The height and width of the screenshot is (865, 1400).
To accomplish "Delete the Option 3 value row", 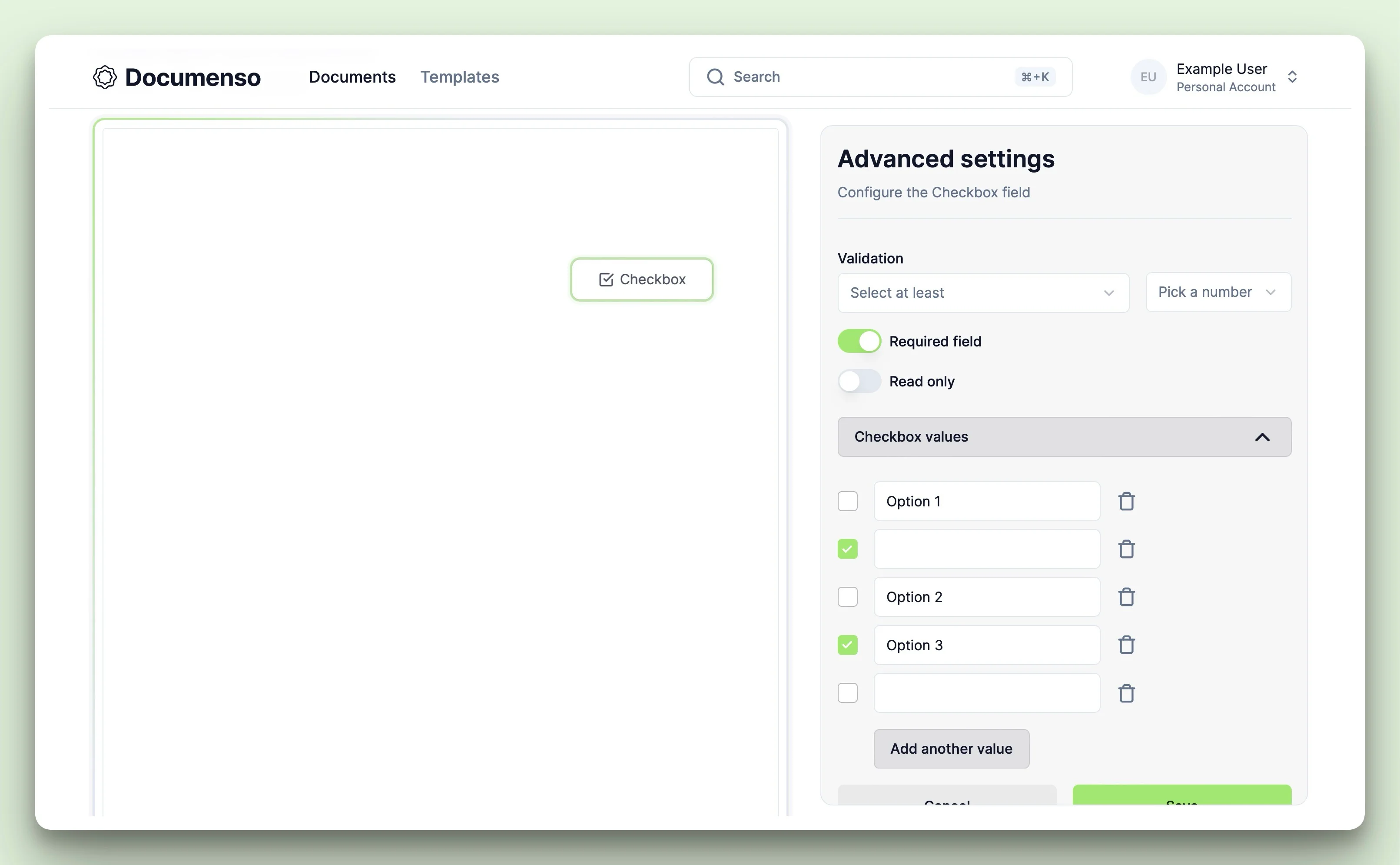I will point(1126,645).
